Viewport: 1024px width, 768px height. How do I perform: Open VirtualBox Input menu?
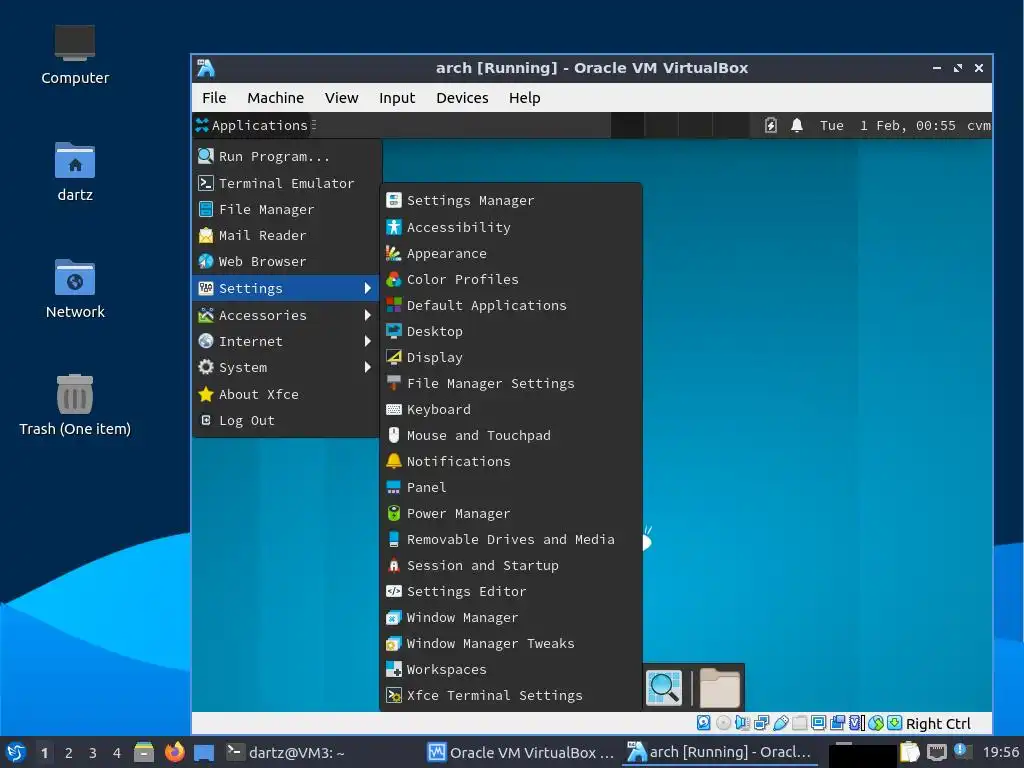click(x=397, y=98)
